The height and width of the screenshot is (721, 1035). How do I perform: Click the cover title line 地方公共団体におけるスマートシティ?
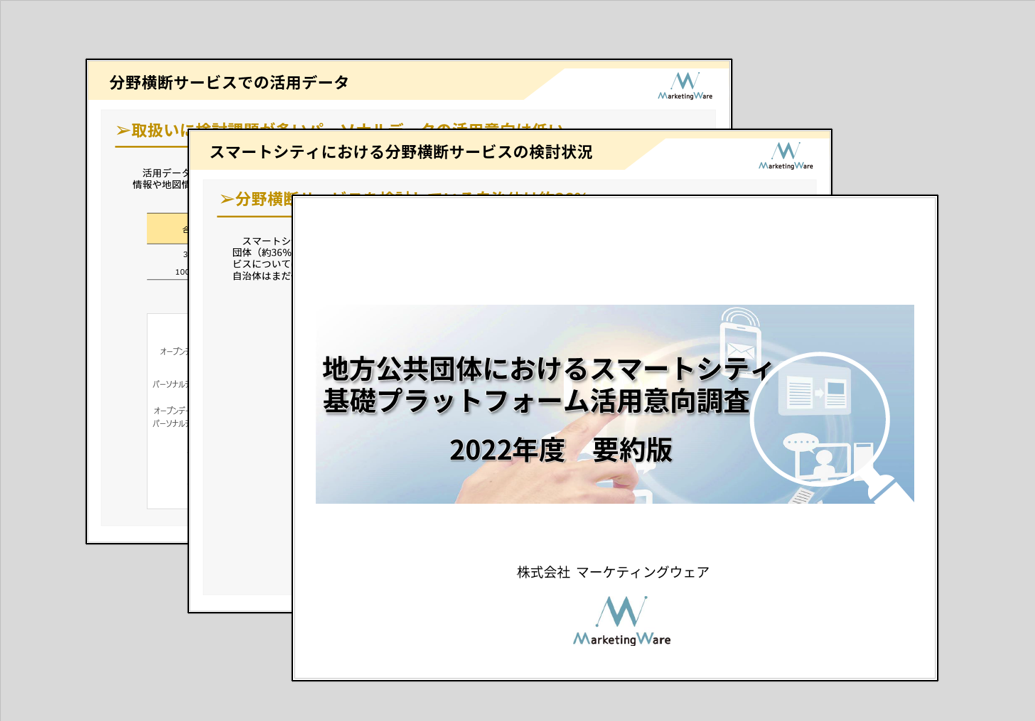[547, 368]
